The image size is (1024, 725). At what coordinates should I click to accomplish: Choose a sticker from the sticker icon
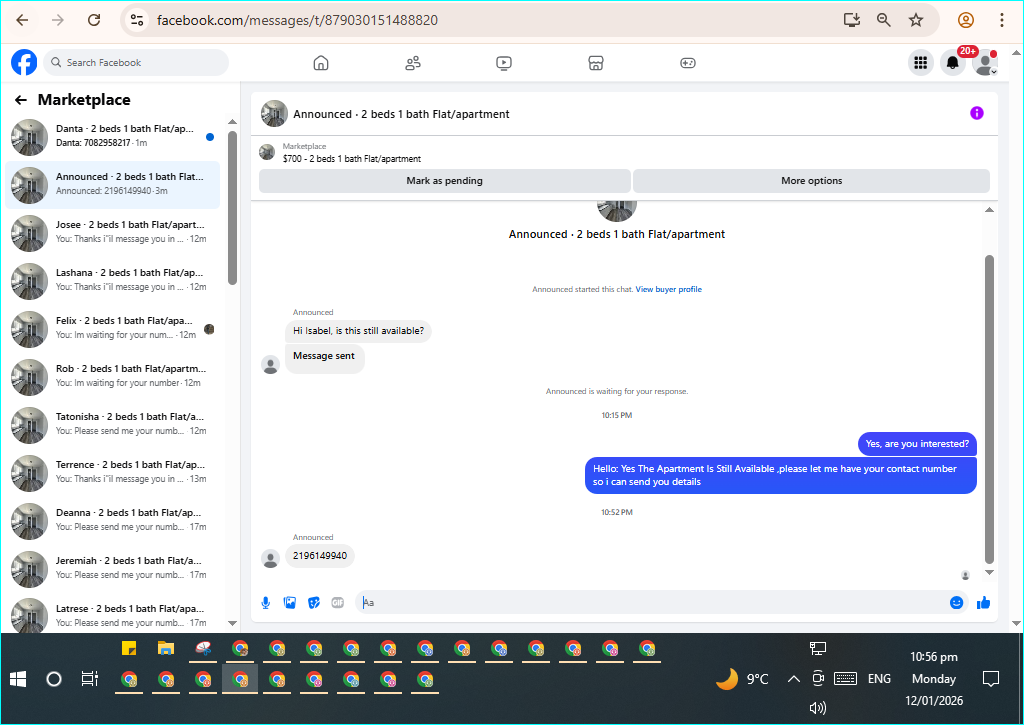click(x=314, y=602)
